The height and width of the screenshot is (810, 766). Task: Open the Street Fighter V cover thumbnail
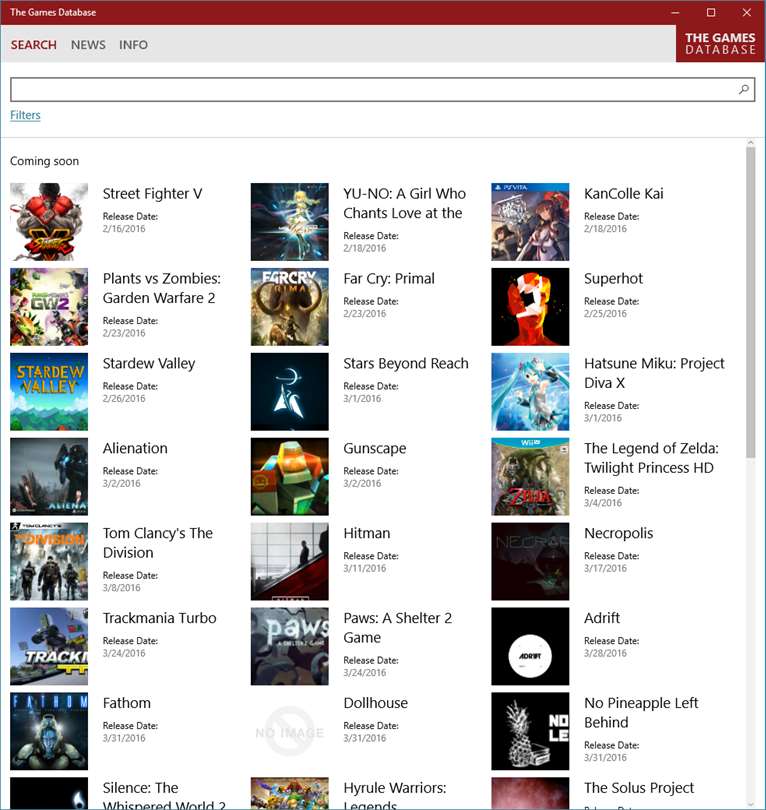click(x=49, y=222)
